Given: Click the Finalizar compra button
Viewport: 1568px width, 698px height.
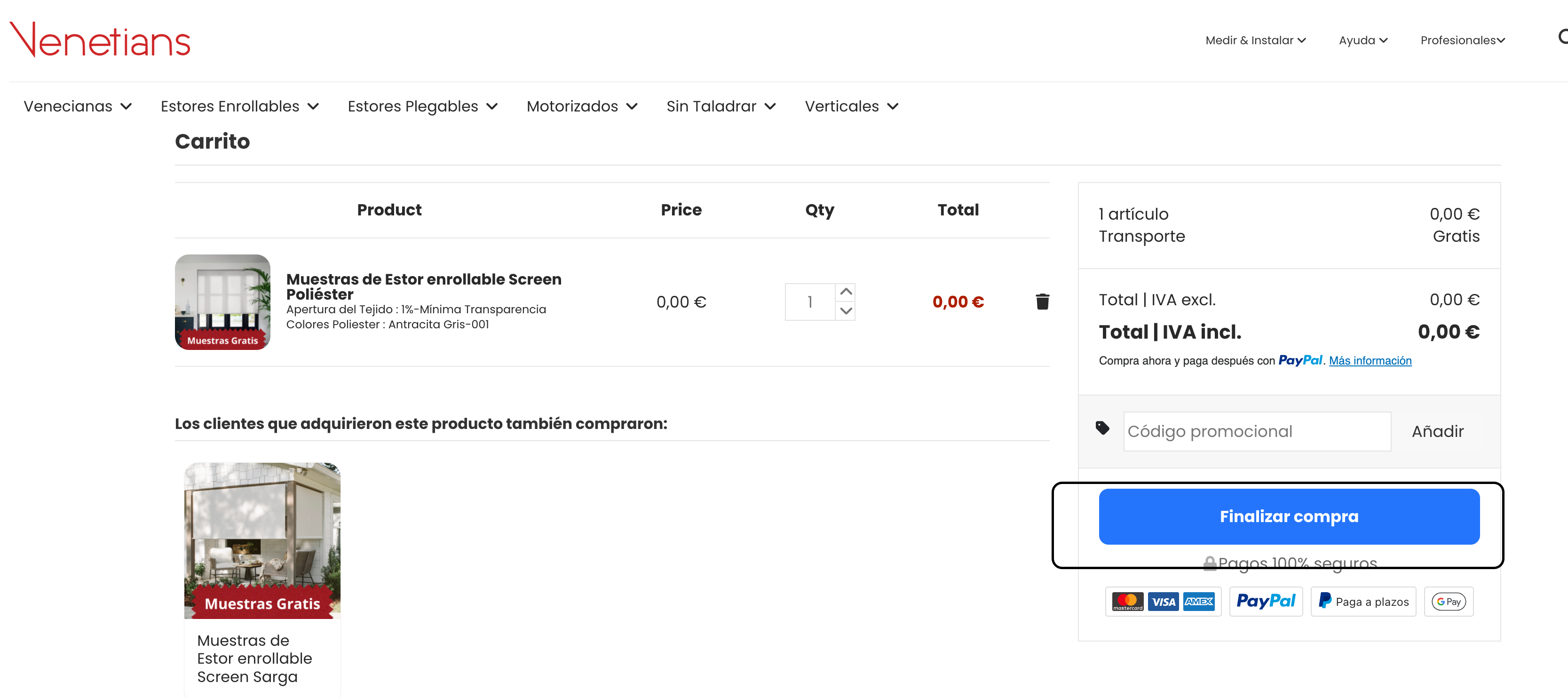Looking at the screenshot, I should point(1289,516).
